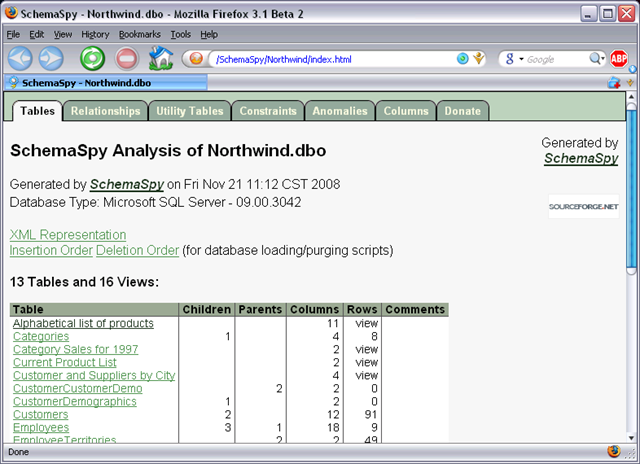The image size is (640, 464).
Task: Open the XML Representation link
Action: point(68,235)
